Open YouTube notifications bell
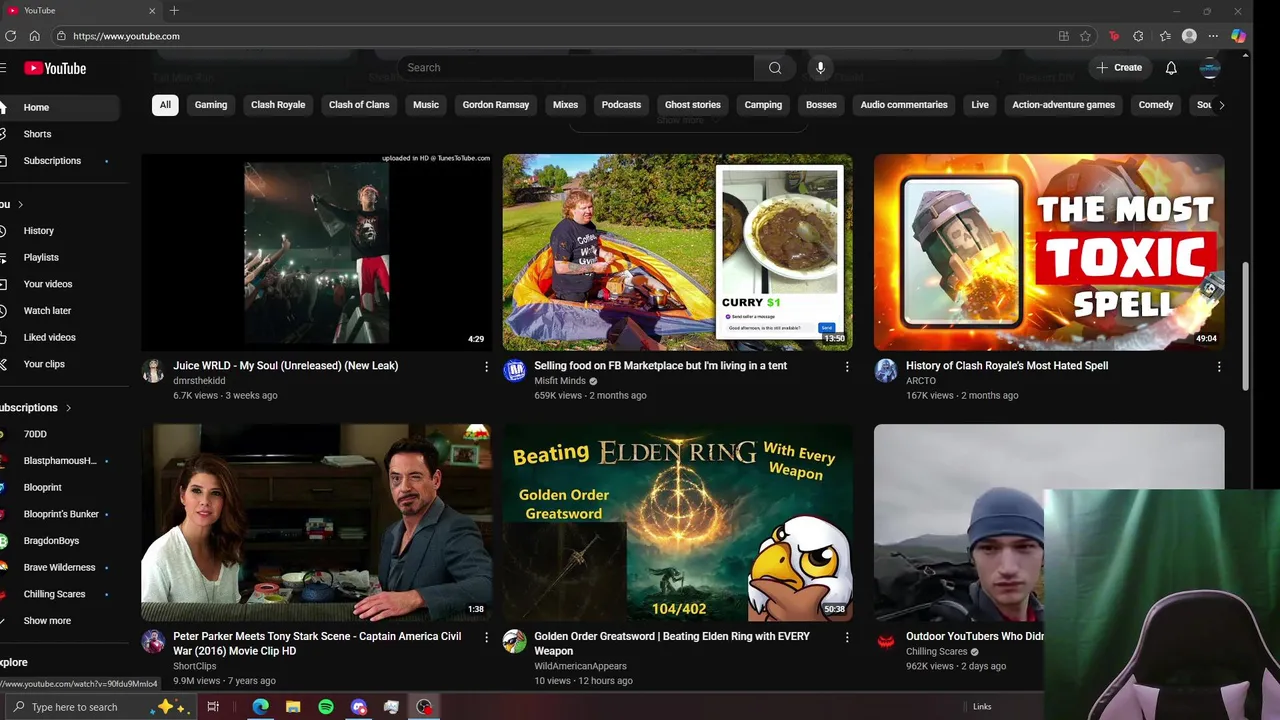The width and height of the screenshot is (1280, 720). coord(1171,68)
